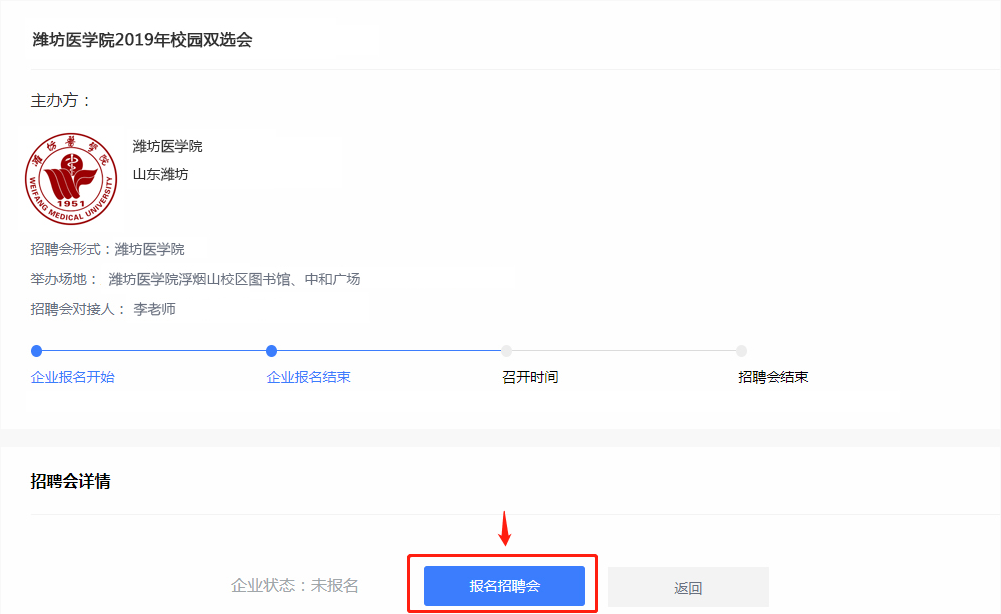Viewport: 1001px width, 614px height.
Task: Click the 报名招聘会 button
Action: coord(504,586)
